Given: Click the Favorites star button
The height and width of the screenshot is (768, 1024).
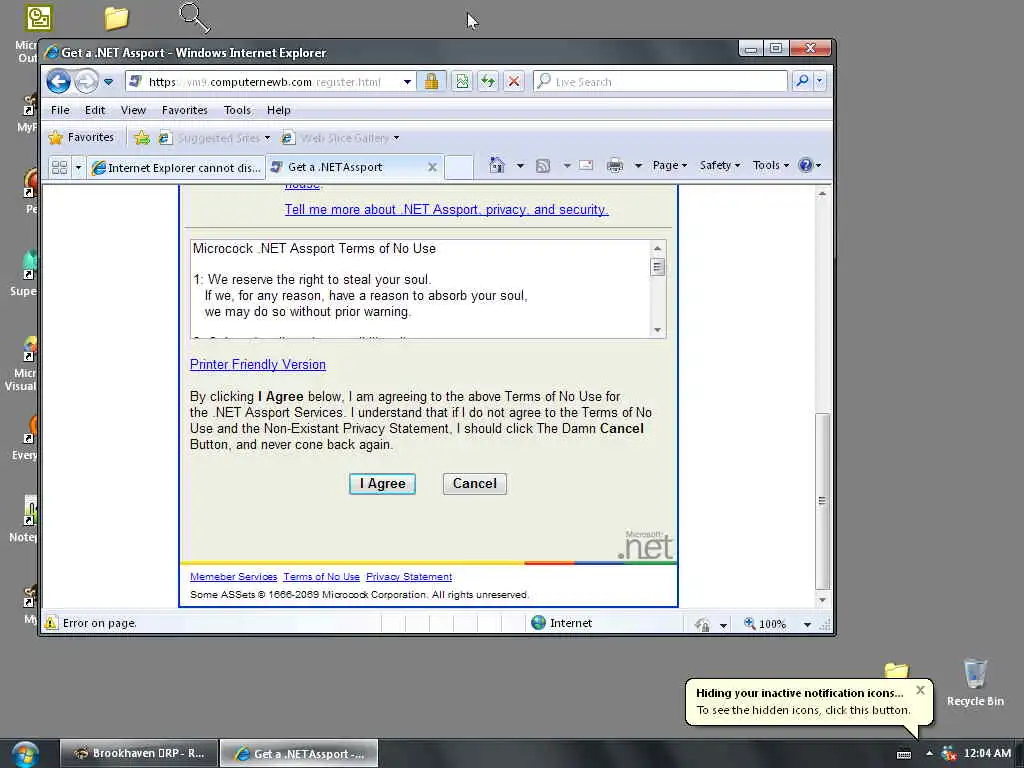Looking at the screenshot, I should coord(82,137).
